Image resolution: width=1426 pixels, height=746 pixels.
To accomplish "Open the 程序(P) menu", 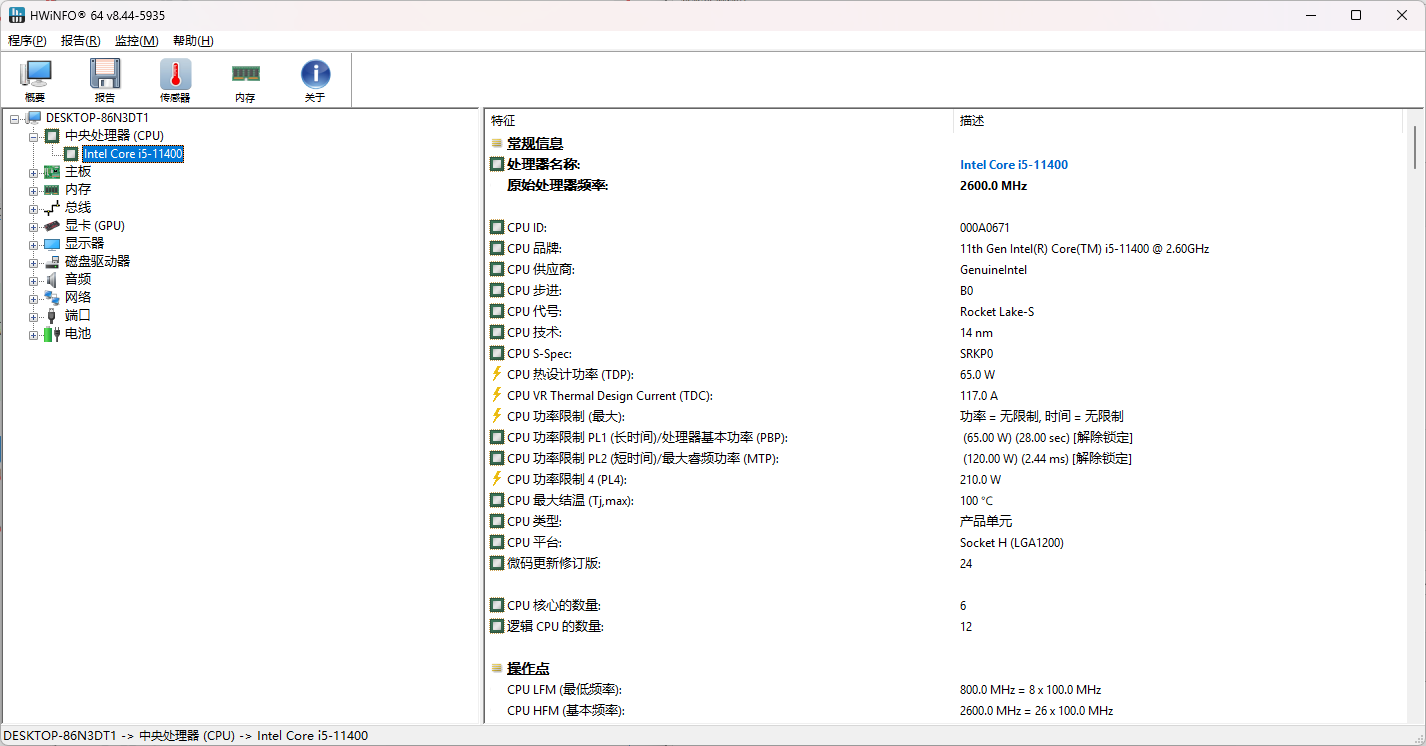I will coord(27,41).
